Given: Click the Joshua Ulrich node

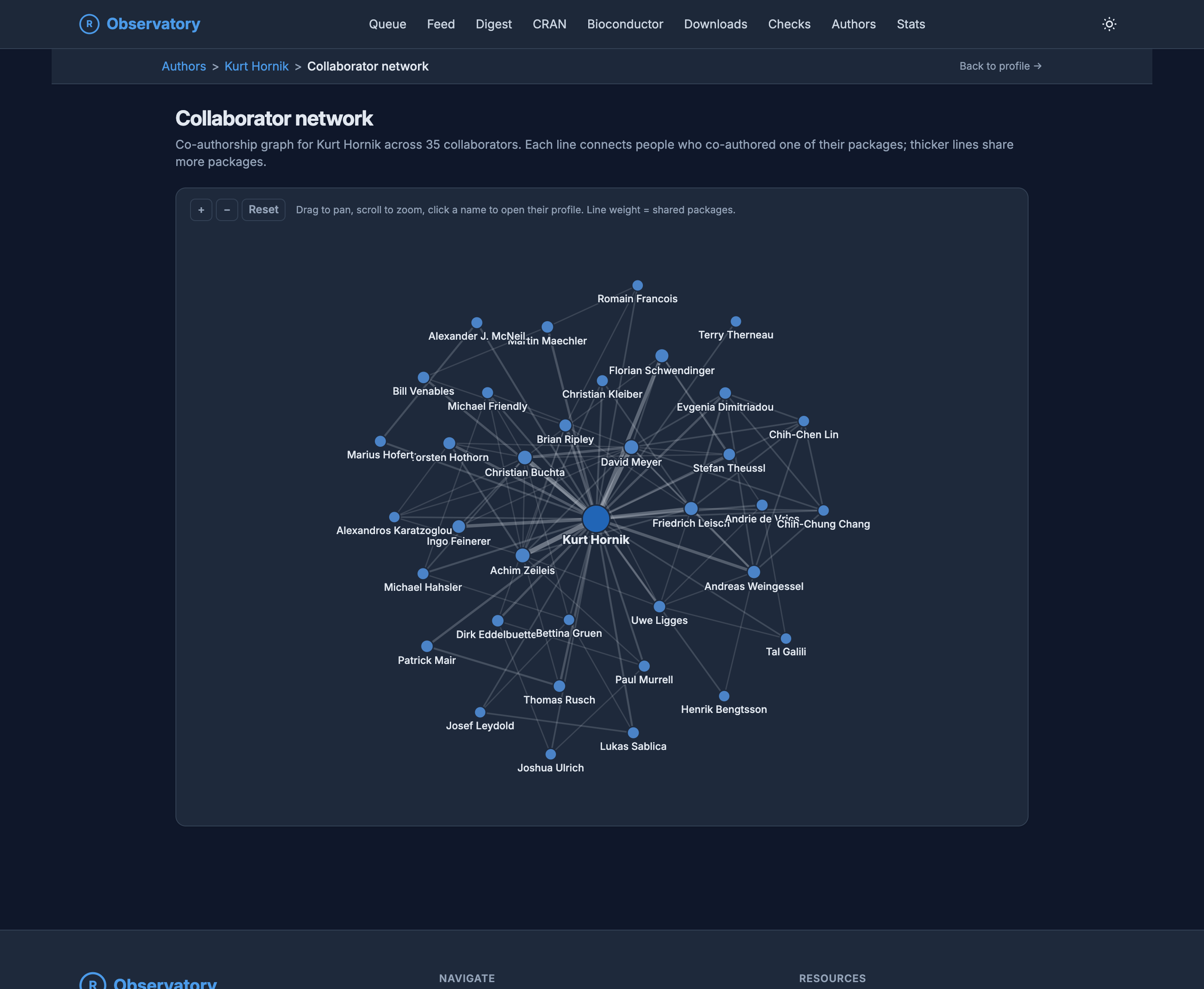Looking at the screenshot, I should 551,755.
